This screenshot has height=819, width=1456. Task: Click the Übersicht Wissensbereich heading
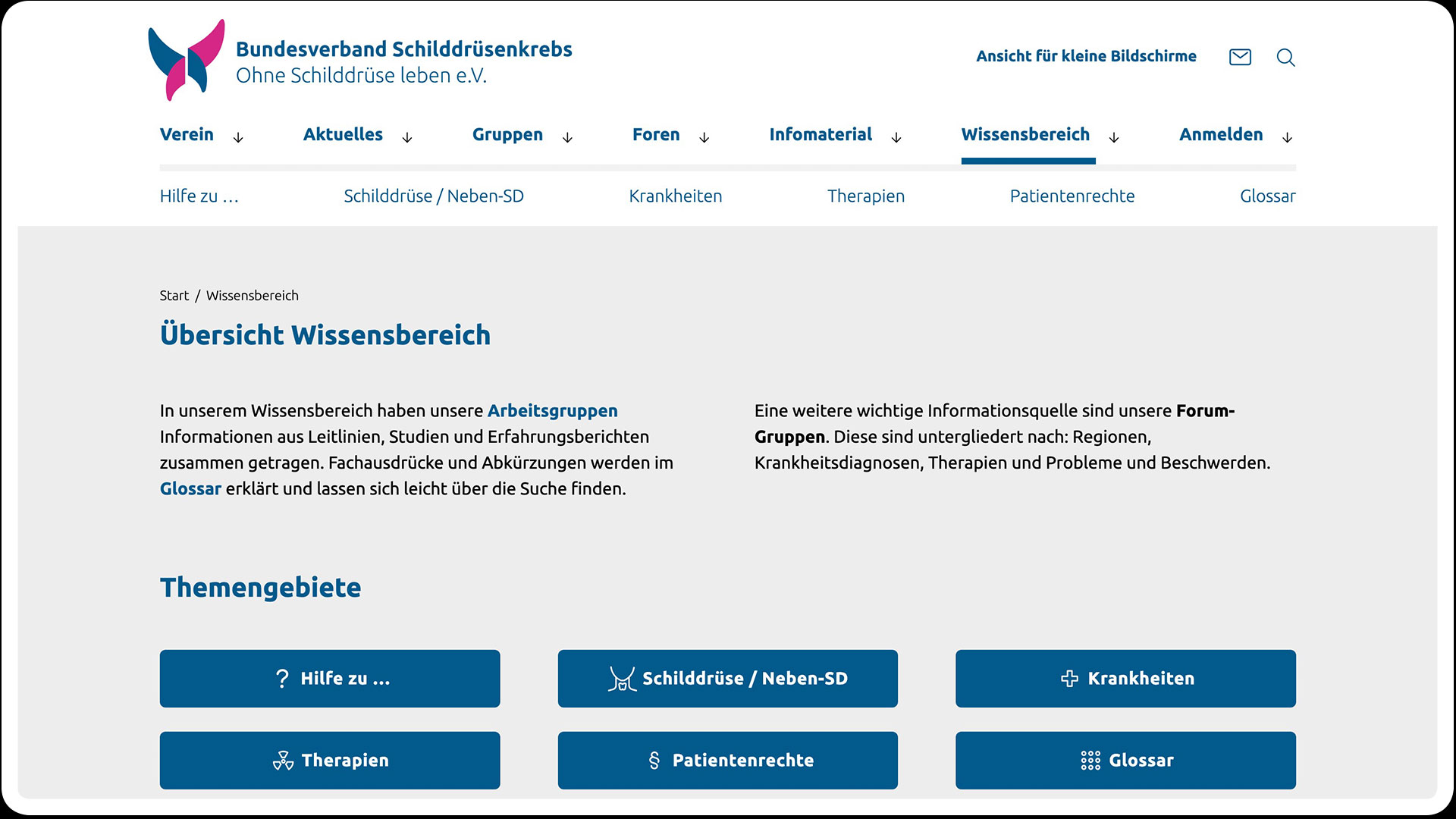coord(325,334)
